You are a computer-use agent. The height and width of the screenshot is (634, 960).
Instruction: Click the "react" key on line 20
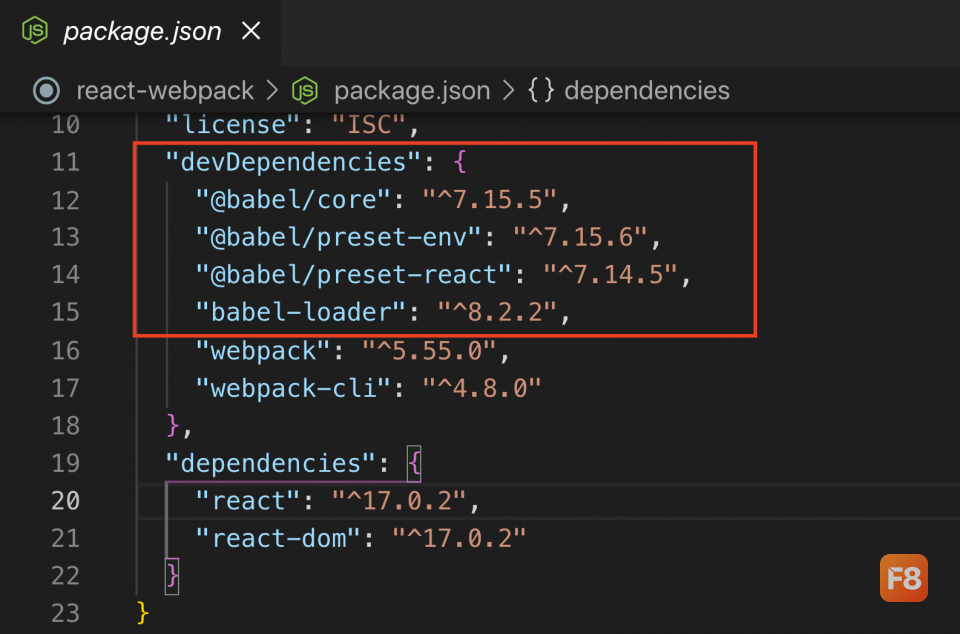tap(249, 501)
